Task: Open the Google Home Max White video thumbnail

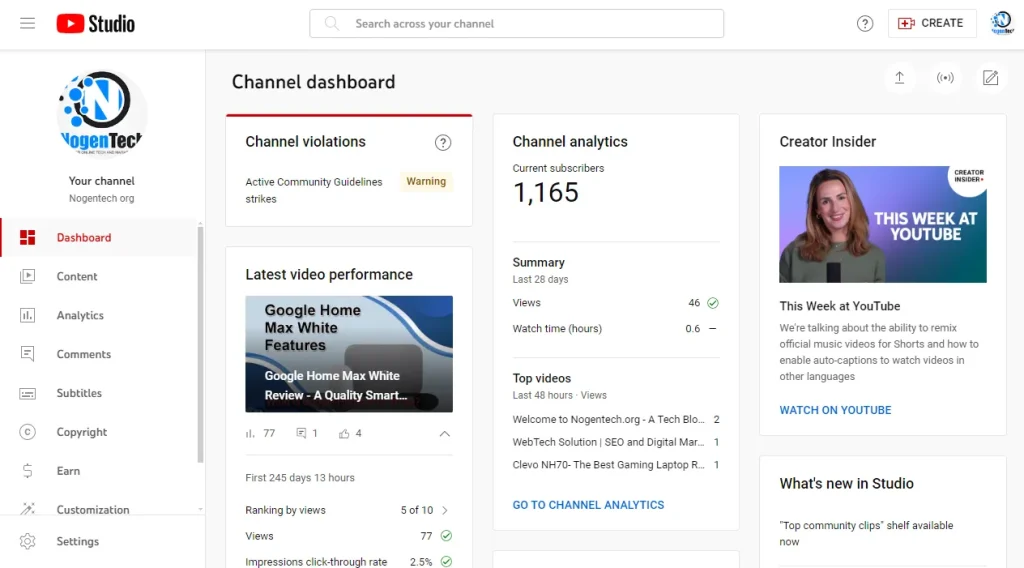Action: click(x=349, y=354)
